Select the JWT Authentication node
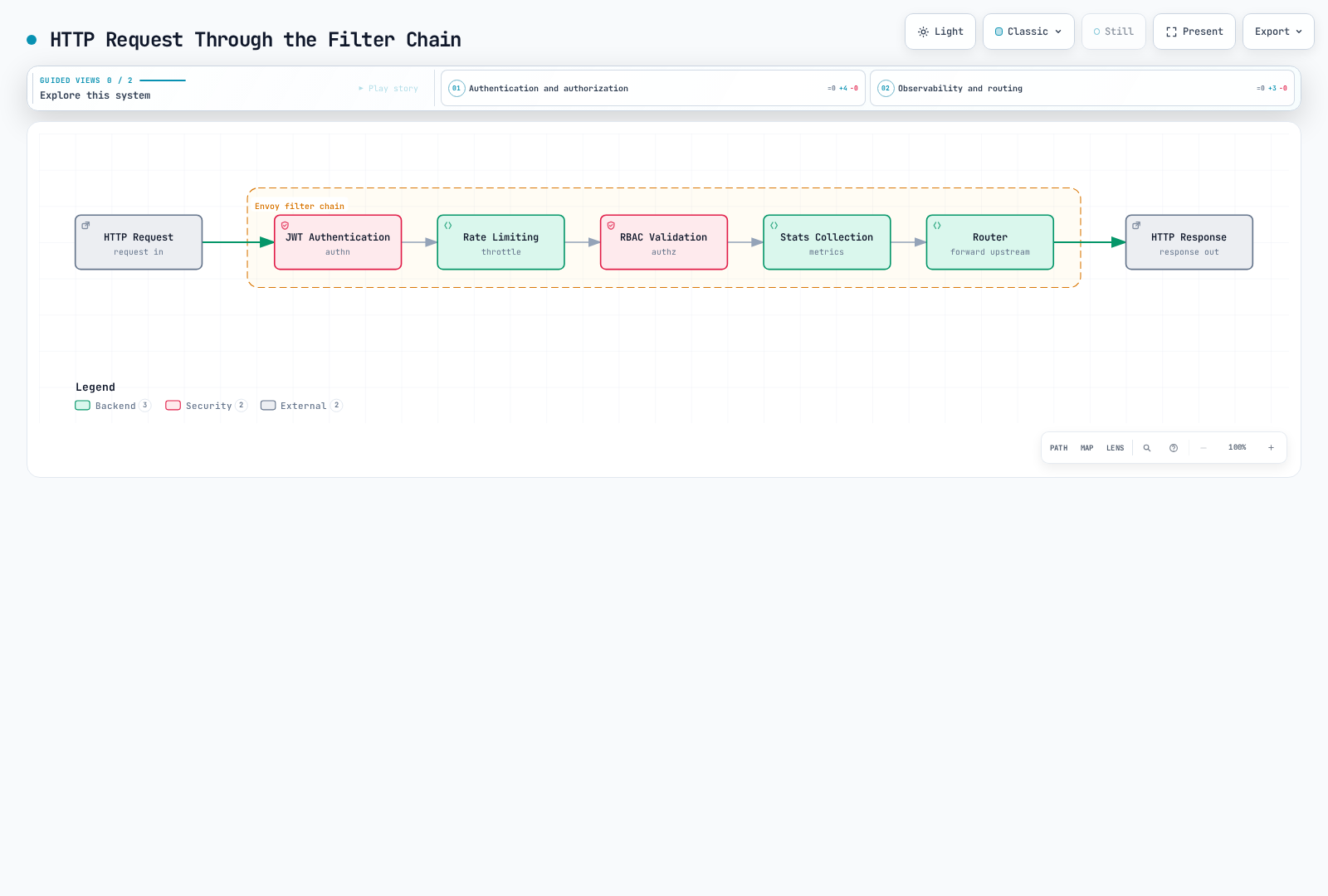This screenshot has width=1328, height=896. tap(338, 242)
